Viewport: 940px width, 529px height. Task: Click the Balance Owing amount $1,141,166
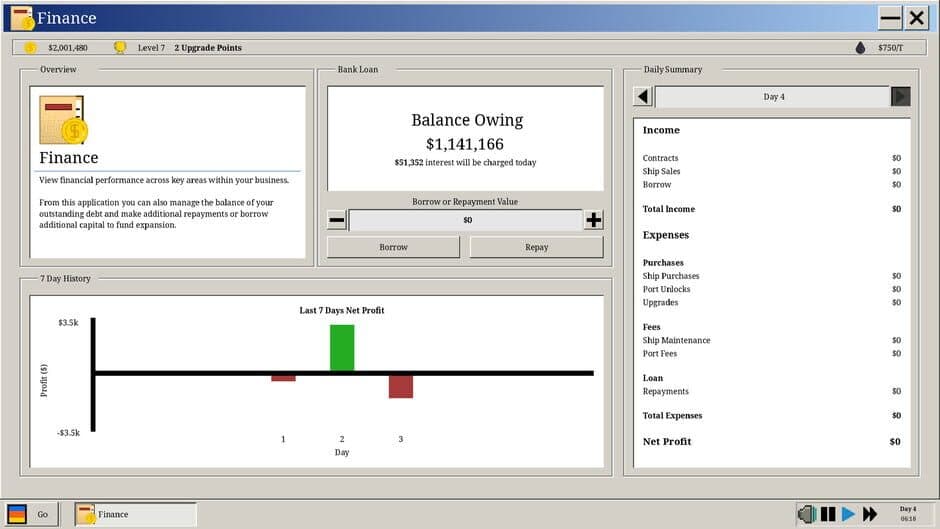pos(465,144)
